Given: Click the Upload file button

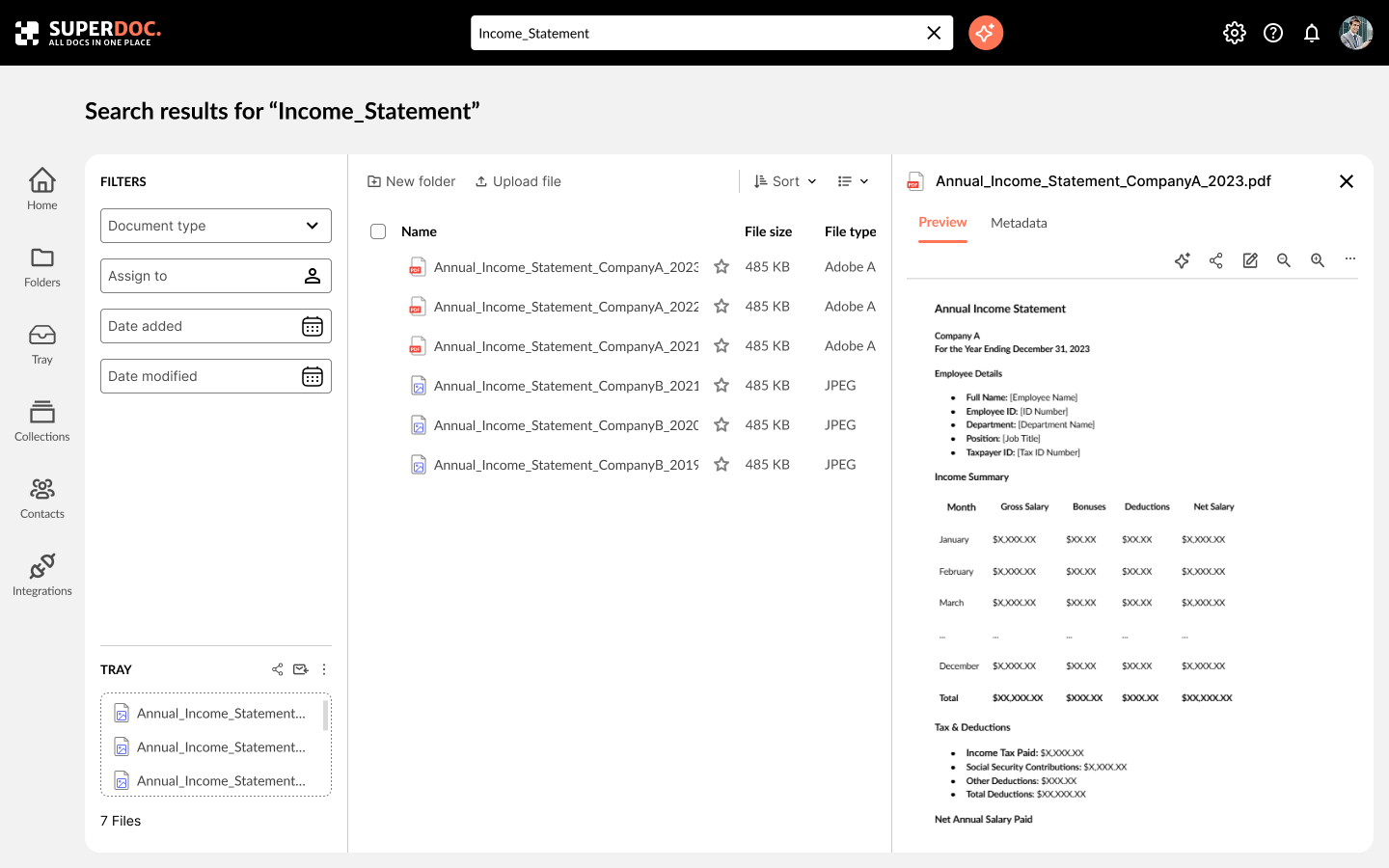Looking at the screenshot, I should [x=518, y=181].
